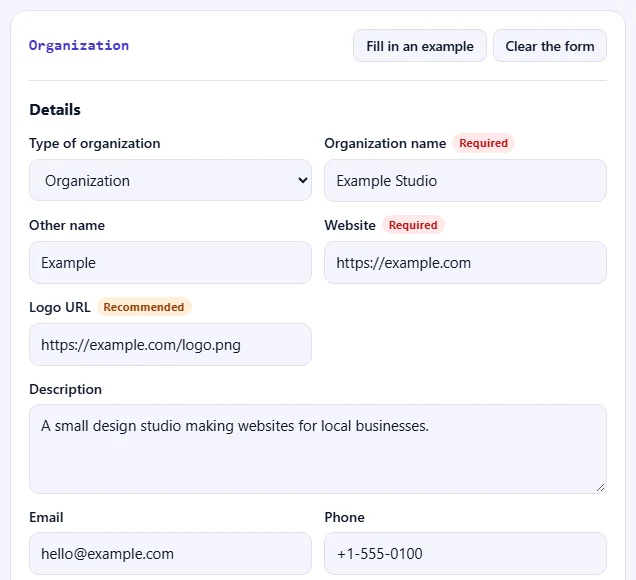Click the Details section heading
This screenshot has height=580, width=636.
pos(55,110)
